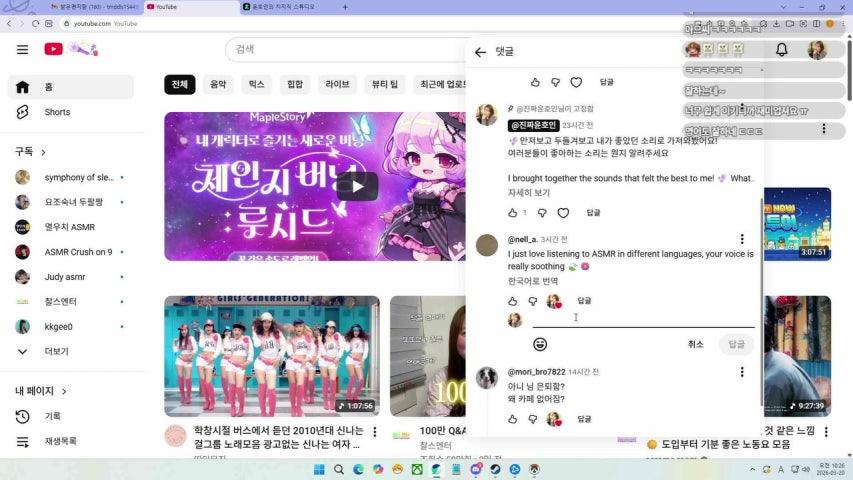
Task: Click the reply text input field
Action: pos(642,319)
